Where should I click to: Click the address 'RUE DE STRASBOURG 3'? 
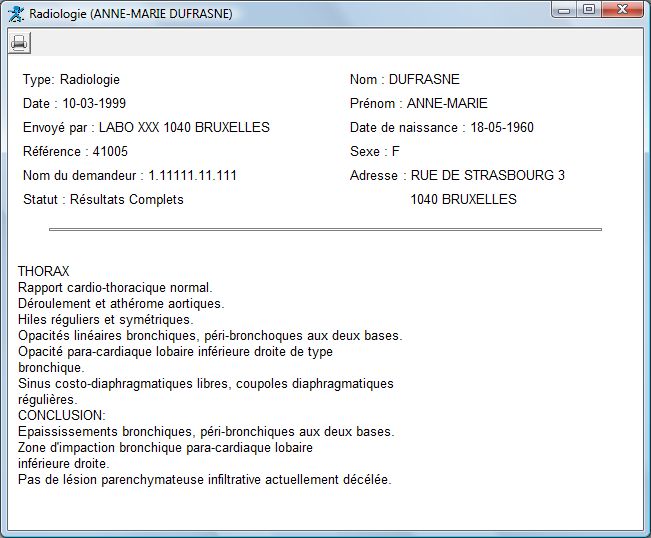488,175
